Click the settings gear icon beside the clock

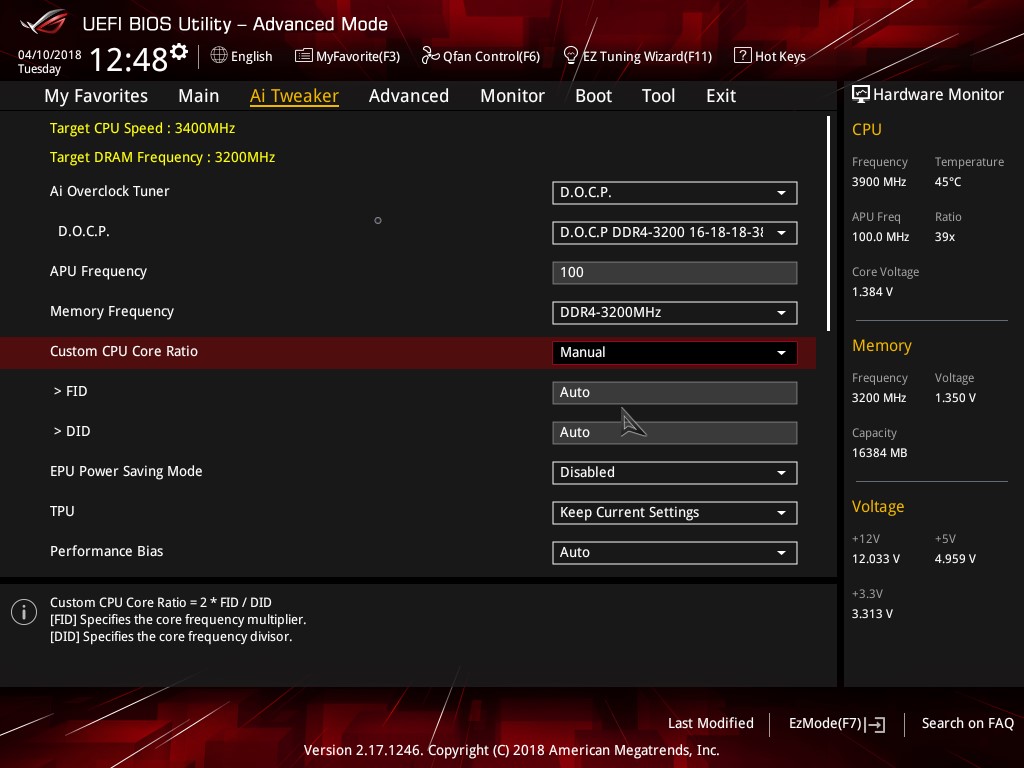179,51
